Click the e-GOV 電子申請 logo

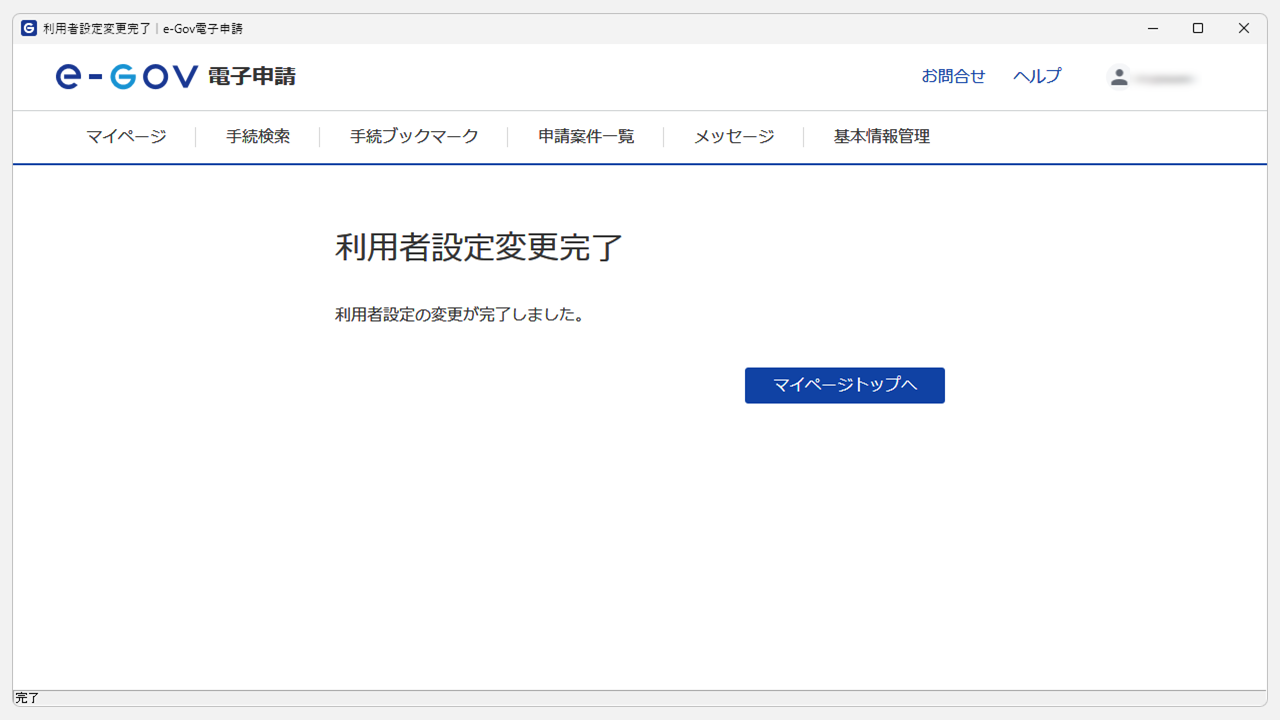pos(176,77)
